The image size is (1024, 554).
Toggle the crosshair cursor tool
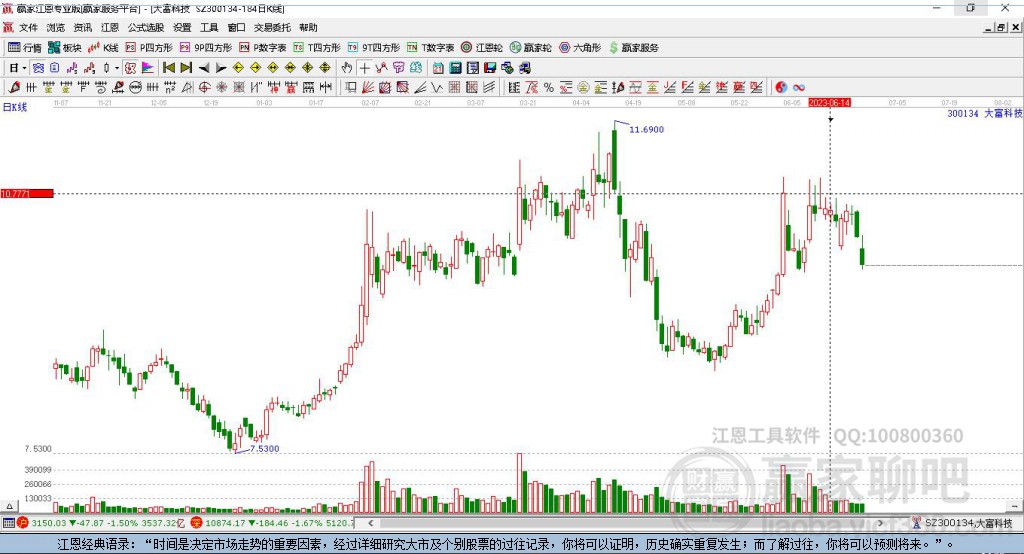(x=364, y=67)
